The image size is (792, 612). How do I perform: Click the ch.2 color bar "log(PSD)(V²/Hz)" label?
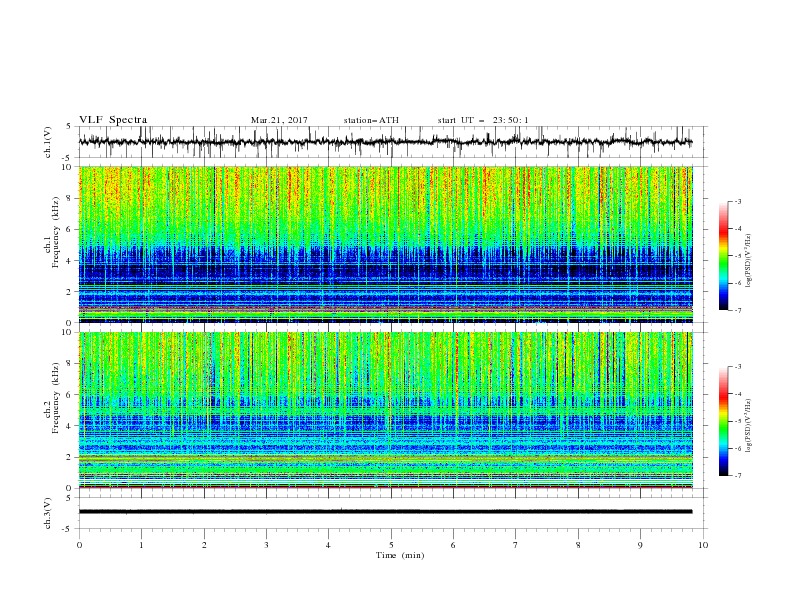click(749, 426)
